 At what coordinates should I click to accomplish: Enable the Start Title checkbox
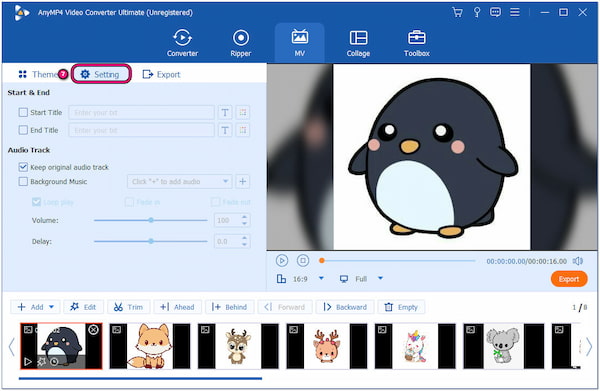click(23, 112)
